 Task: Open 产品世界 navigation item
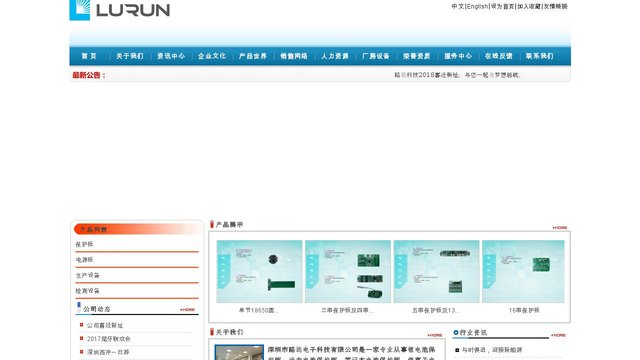(x=253, y=56)
